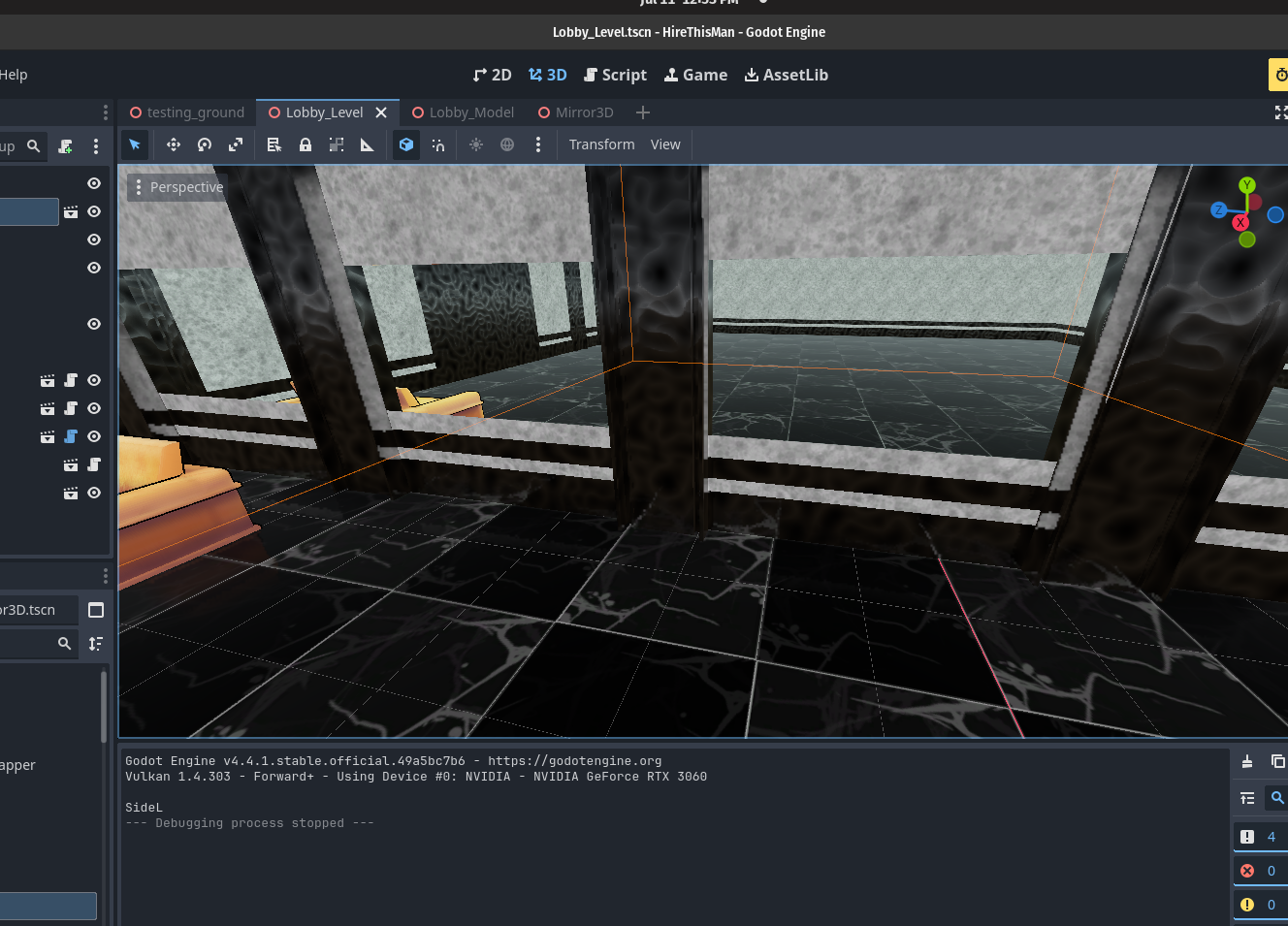Select the Move Mode tool

[x=174, y=144]
